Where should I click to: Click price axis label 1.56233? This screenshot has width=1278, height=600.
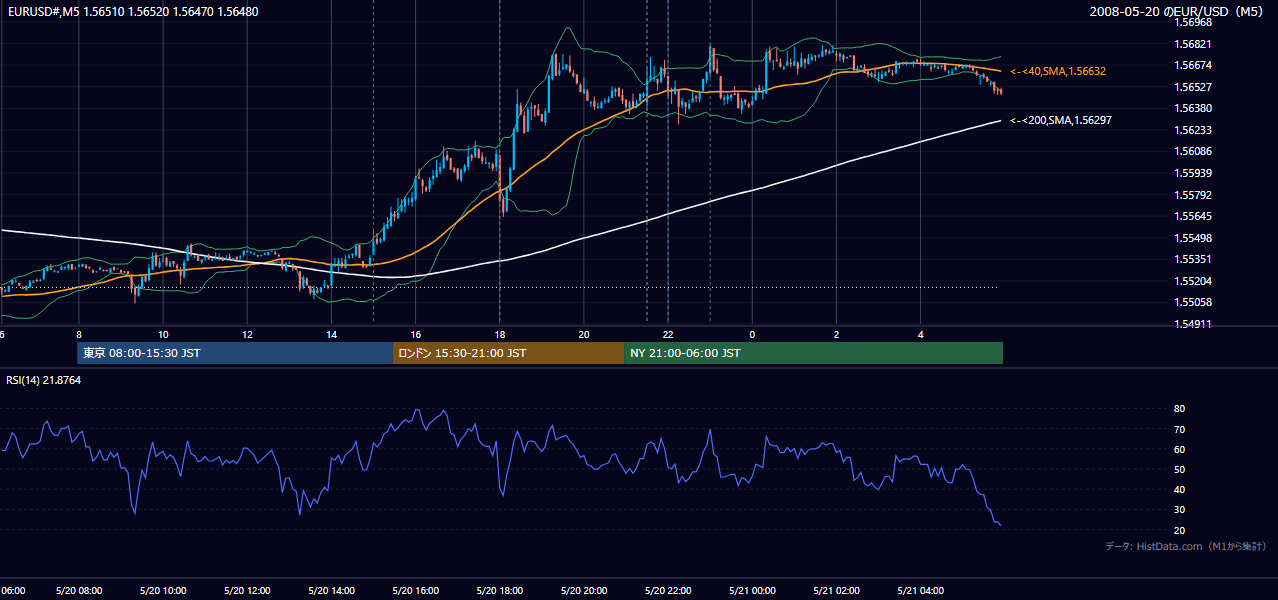(x=1193, y=130)
